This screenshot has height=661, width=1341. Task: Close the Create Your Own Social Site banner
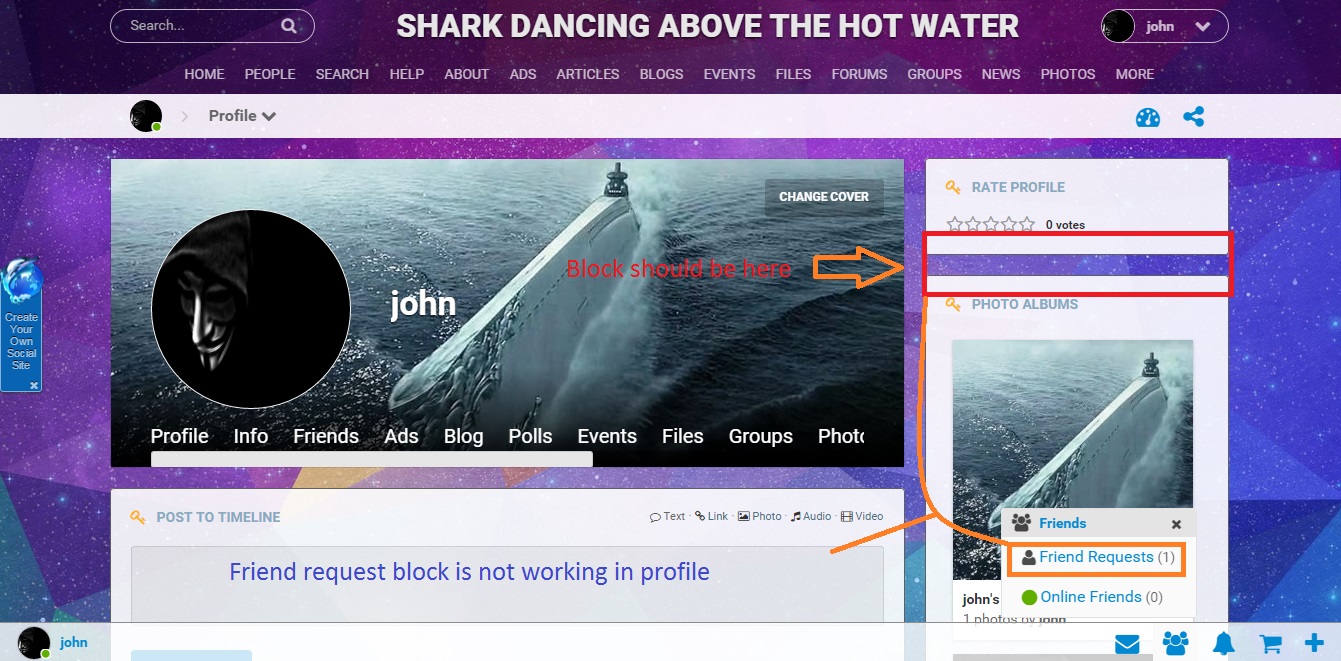(33, 385)
